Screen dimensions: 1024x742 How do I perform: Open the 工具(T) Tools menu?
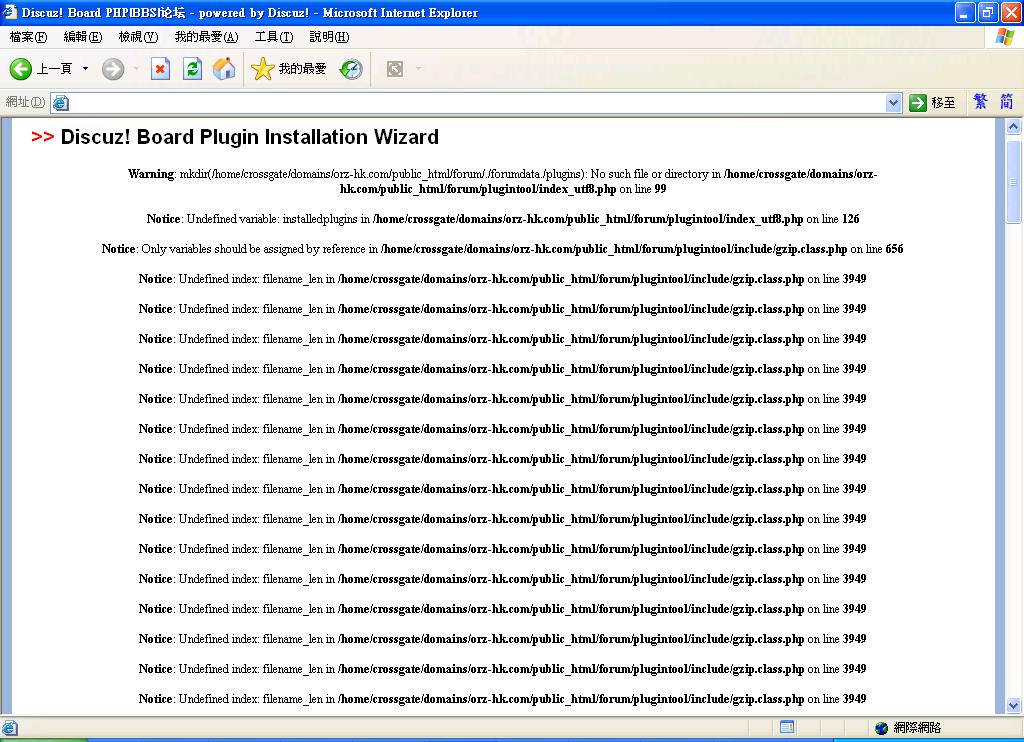click(x=274, y=37)
